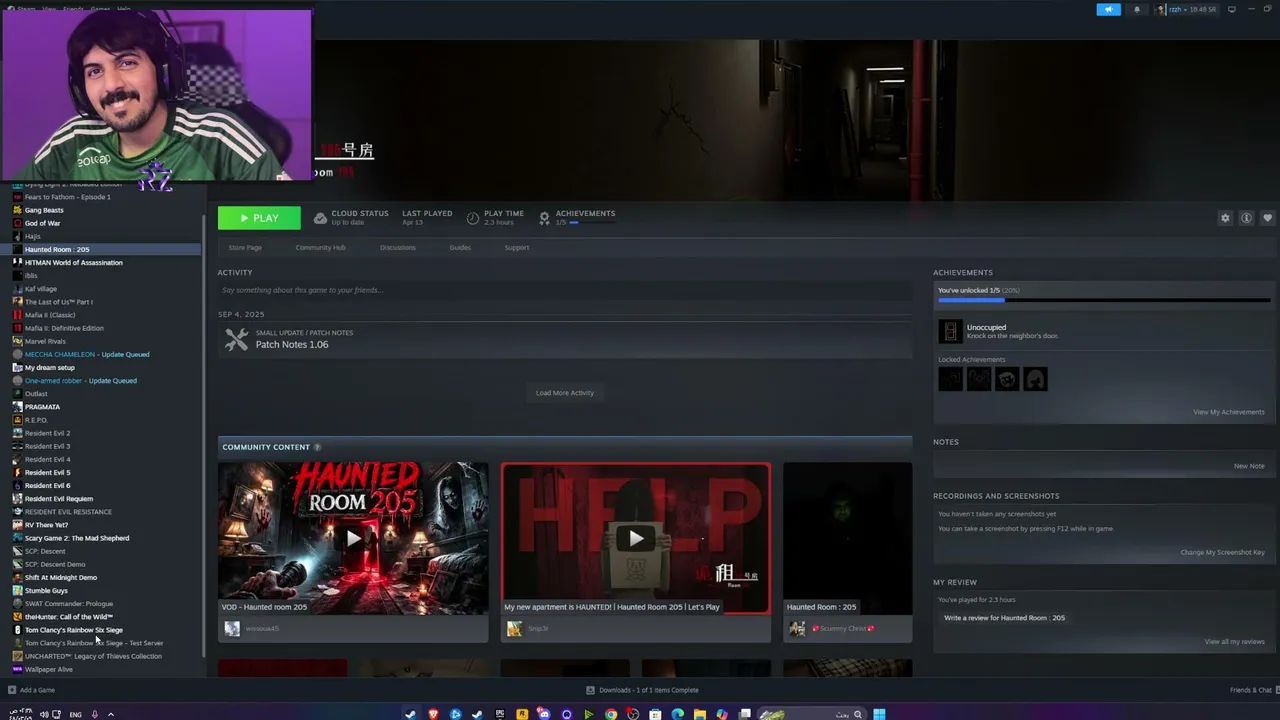Play the 'My new apartment is HAUNTED' video
This screenshot has width=1280, height=720.
(x=636, y=538)
